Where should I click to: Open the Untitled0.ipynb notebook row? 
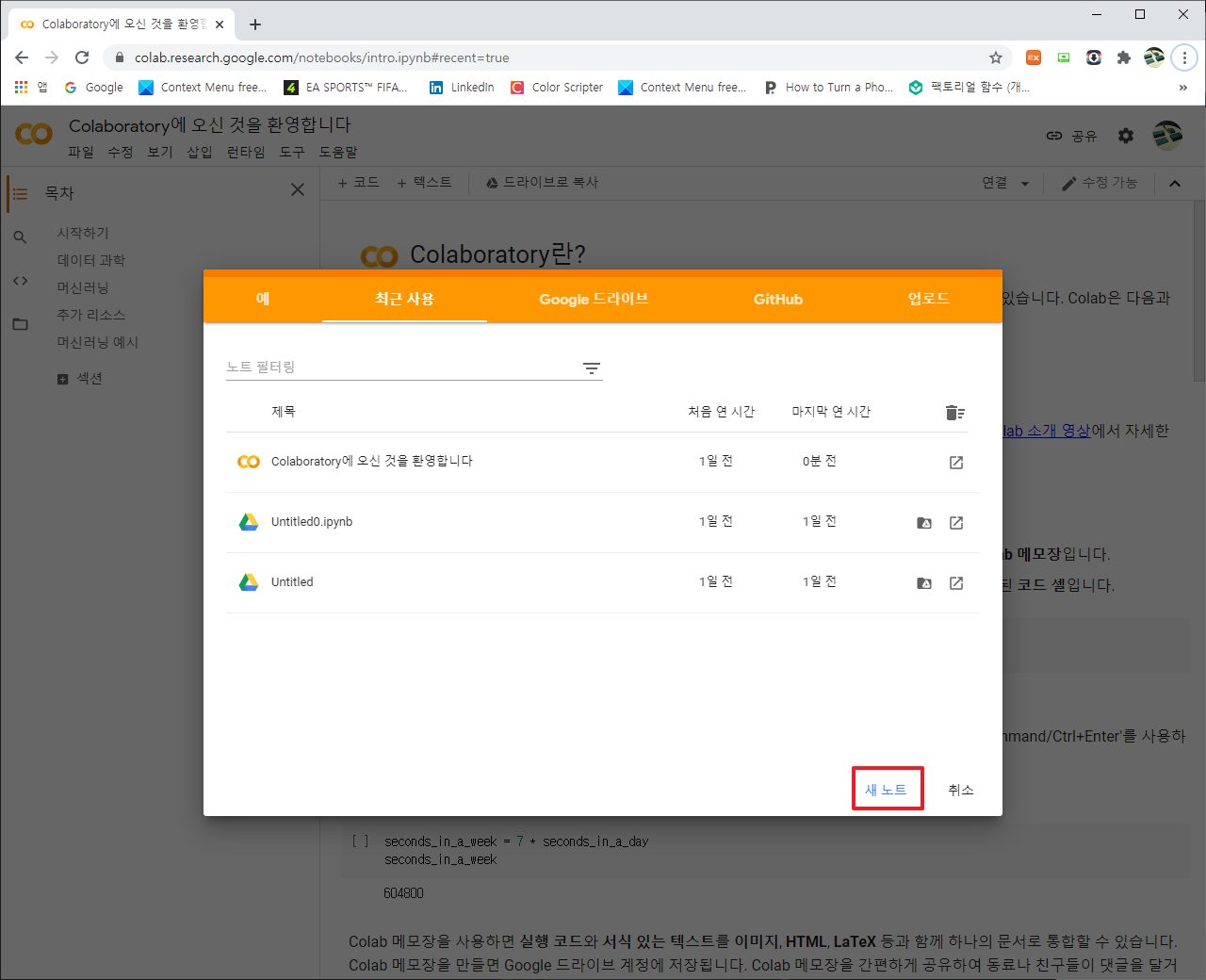point(603,523)
